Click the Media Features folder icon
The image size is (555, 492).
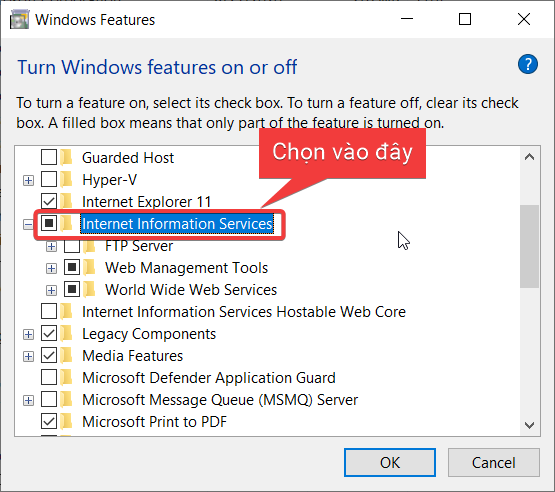[x=66, y=355]
